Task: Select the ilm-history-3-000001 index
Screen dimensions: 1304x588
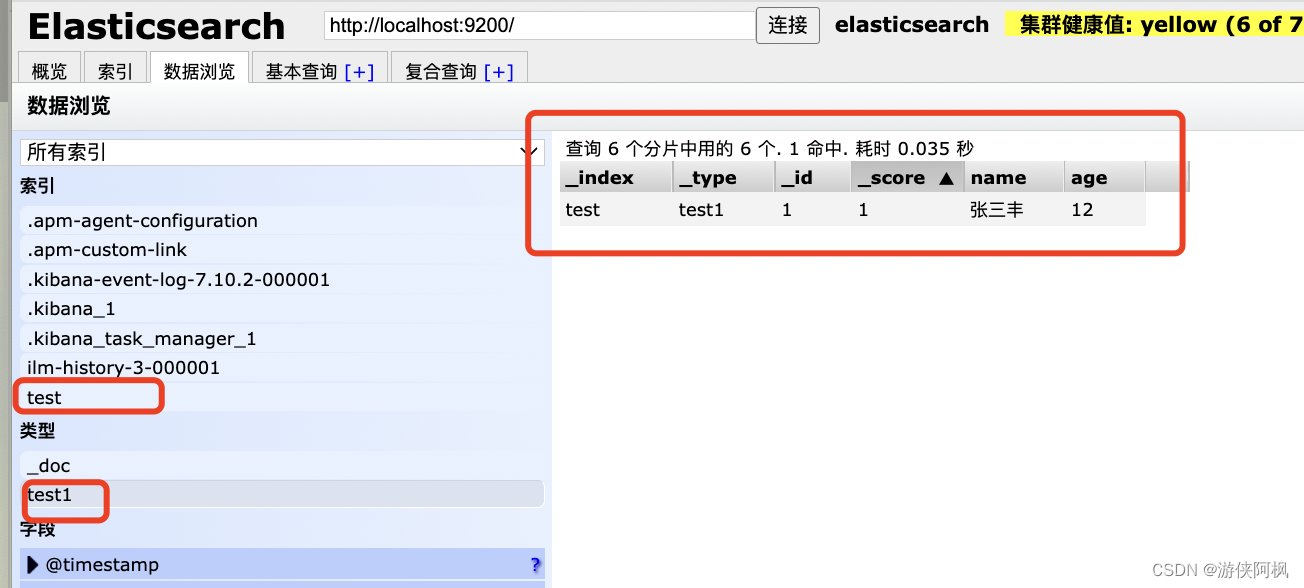Action: click(282, 367)
